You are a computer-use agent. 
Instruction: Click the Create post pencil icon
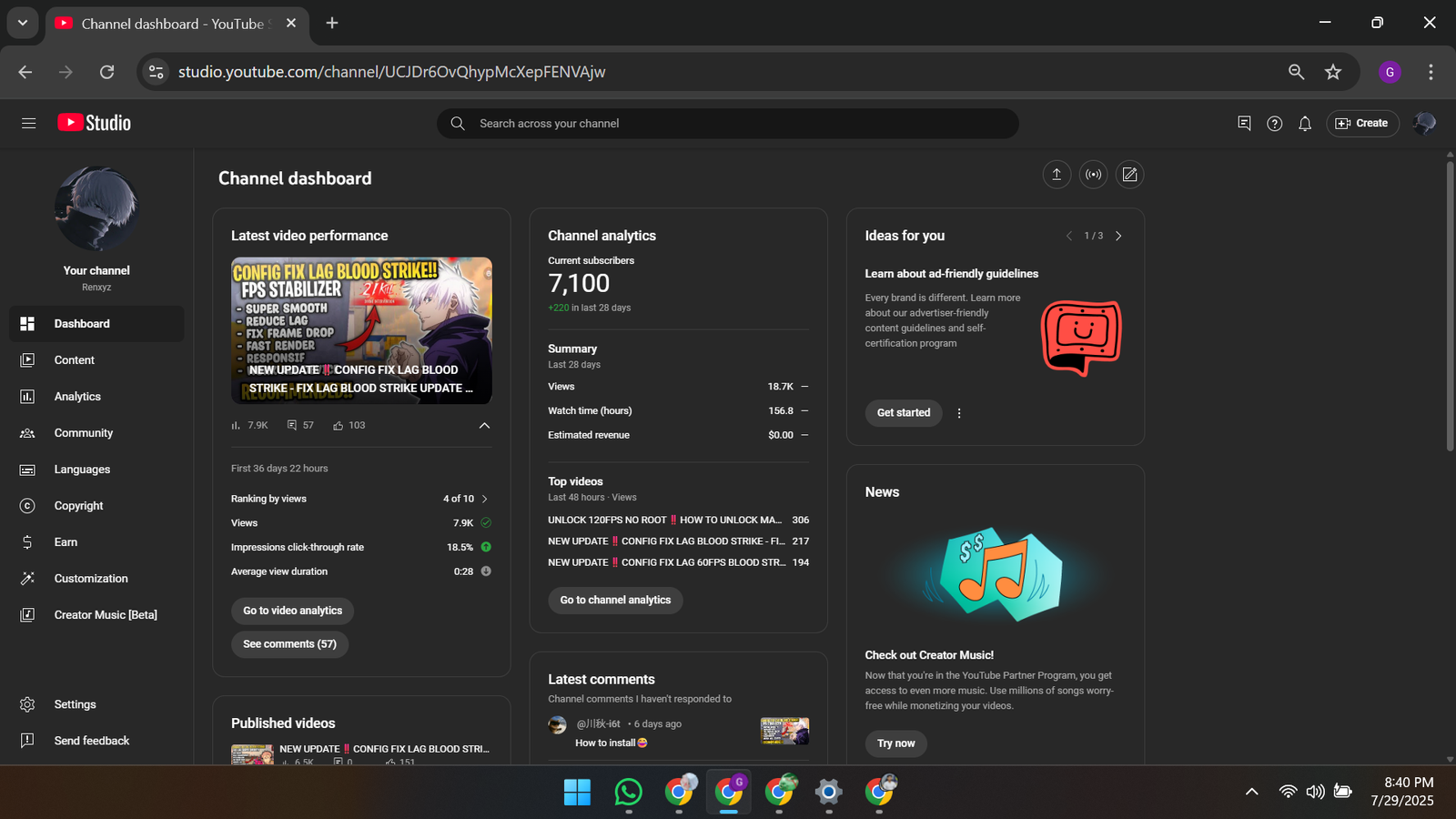click(1129, 175)
